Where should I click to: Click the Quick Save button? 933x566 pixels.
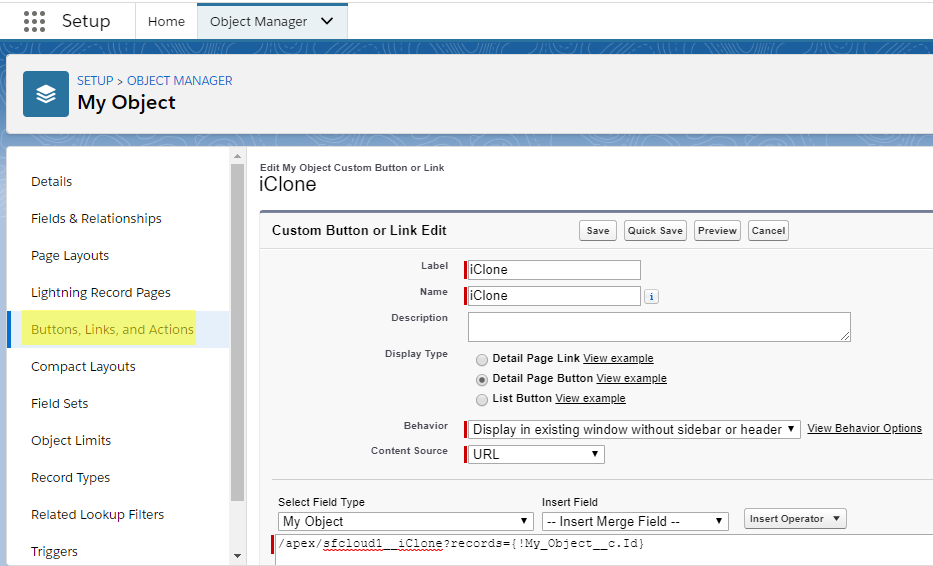[655, 231]
